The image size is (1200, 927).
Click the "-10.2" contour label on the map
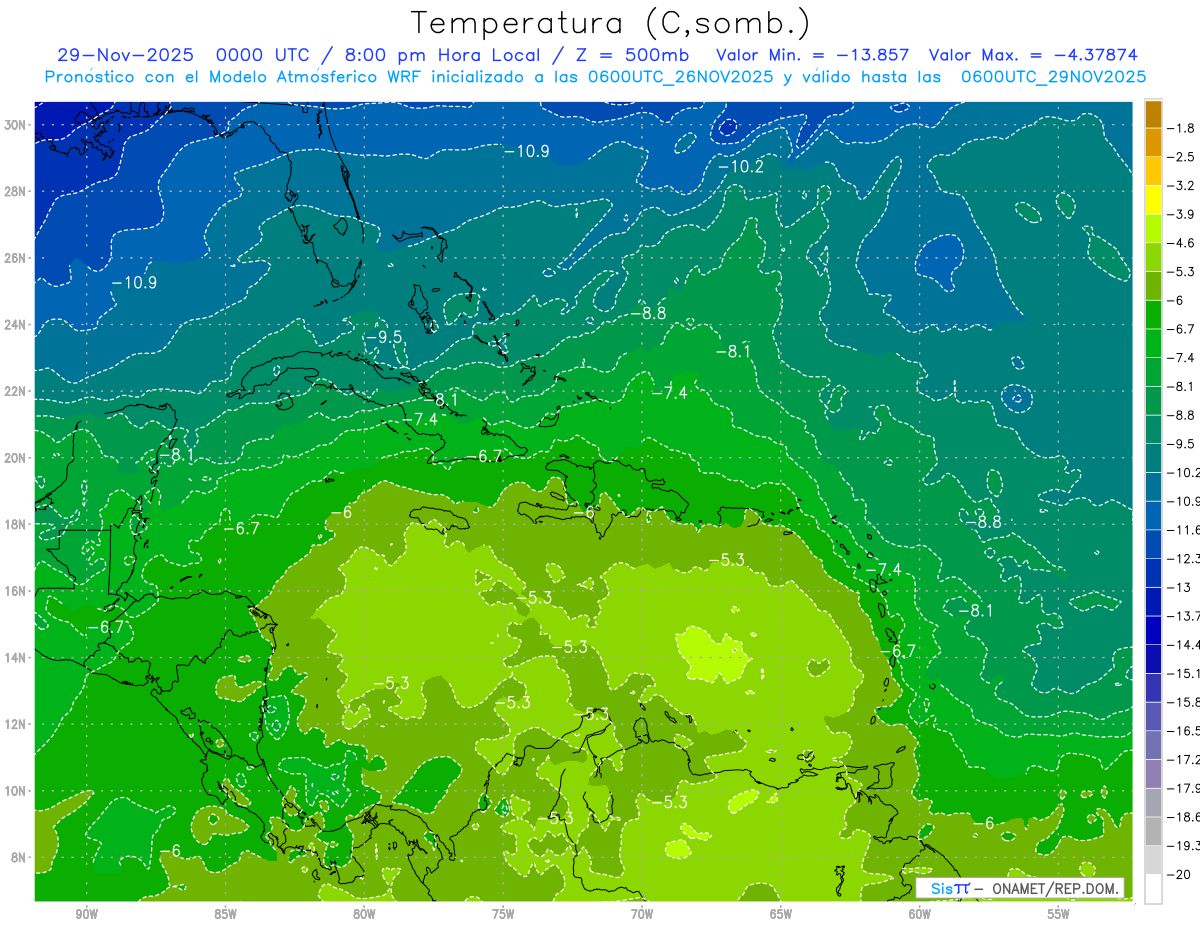[742, 167]
